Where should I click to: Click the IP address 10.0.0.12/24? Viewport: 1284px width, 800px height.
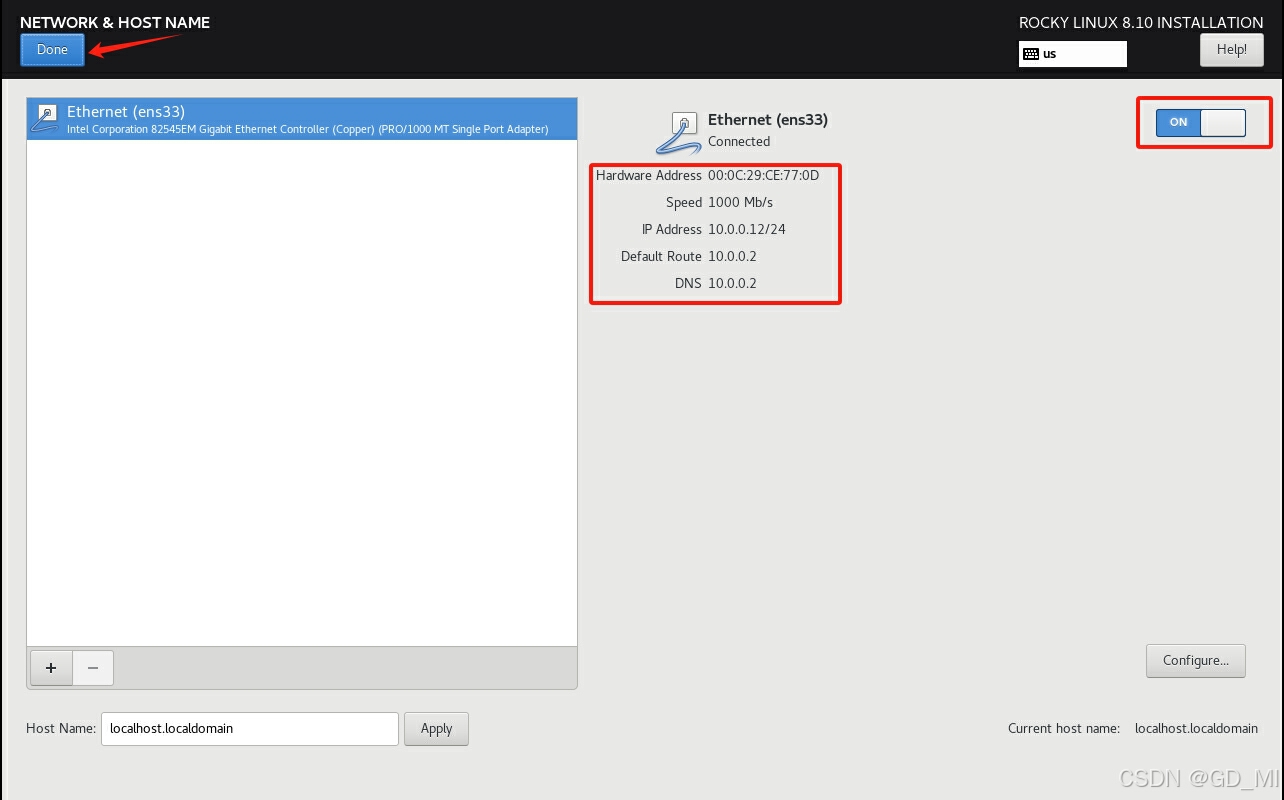click(x=747, y=229)
